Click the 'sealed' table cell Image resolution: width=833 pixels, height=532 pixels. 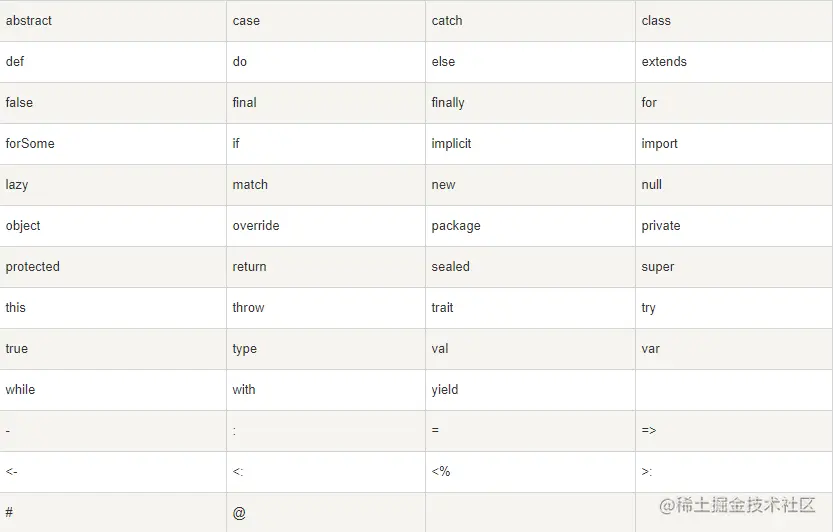pos(450,267)
